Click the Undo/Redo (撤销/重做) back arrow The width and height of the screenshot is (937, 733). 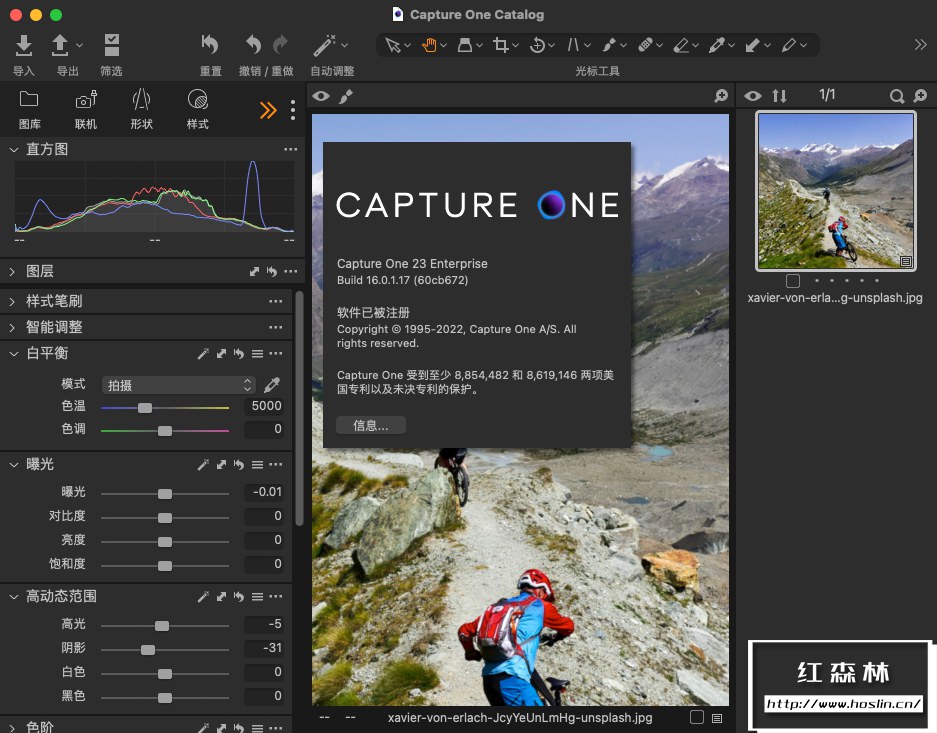pyautogui.click(x=253, y=45)
